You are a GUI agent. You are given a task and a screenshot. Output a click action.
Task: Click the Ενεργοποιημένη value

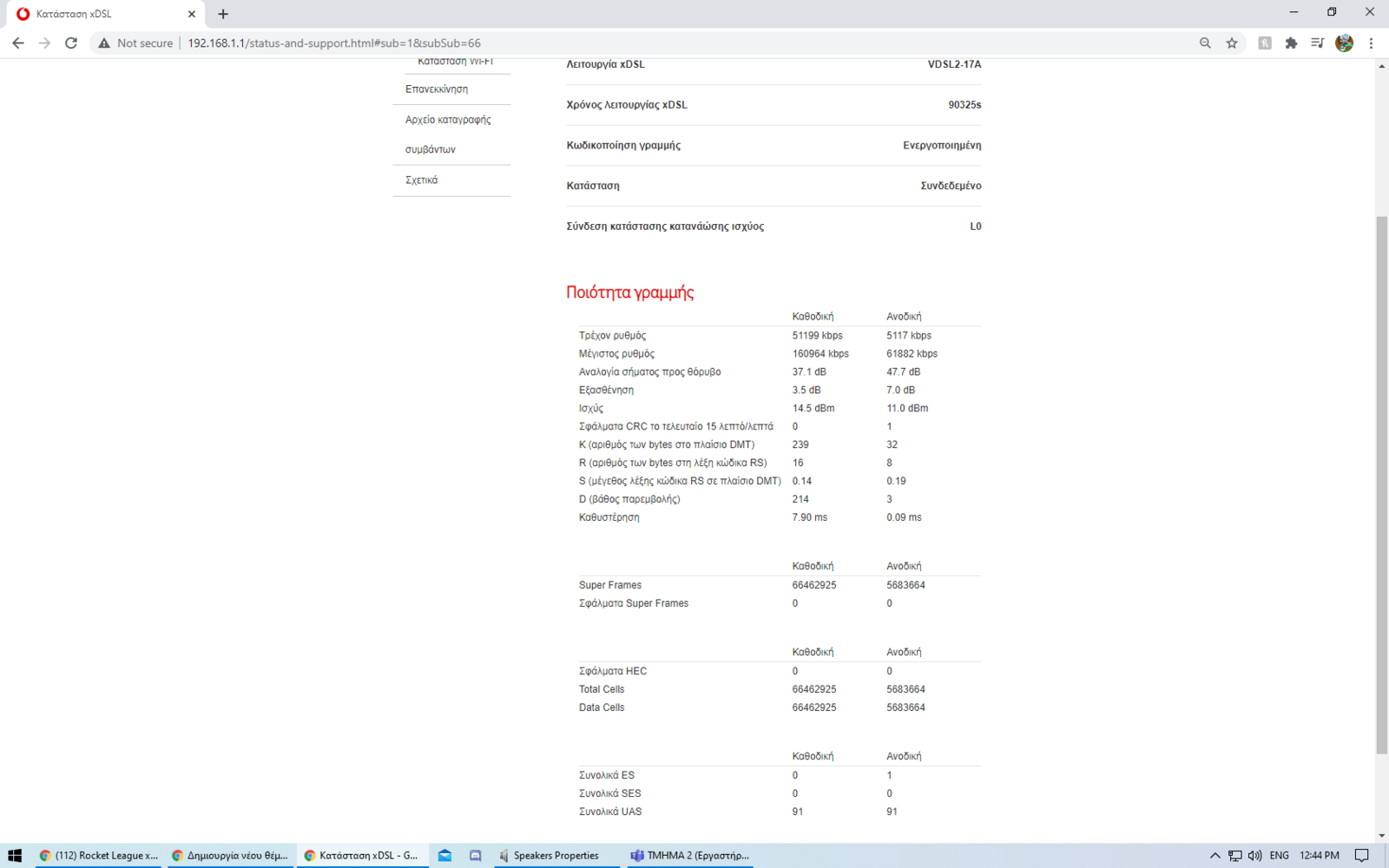pos(942,145)
